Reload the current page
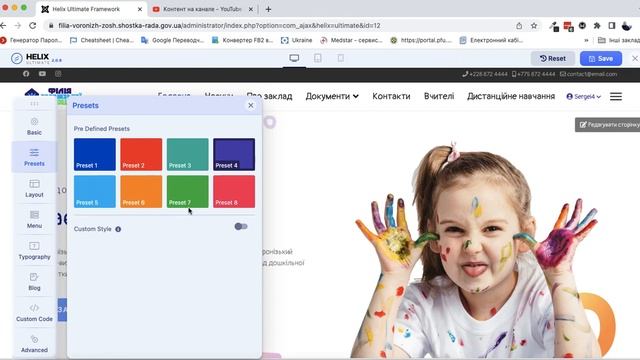 (x=33, y=25)
